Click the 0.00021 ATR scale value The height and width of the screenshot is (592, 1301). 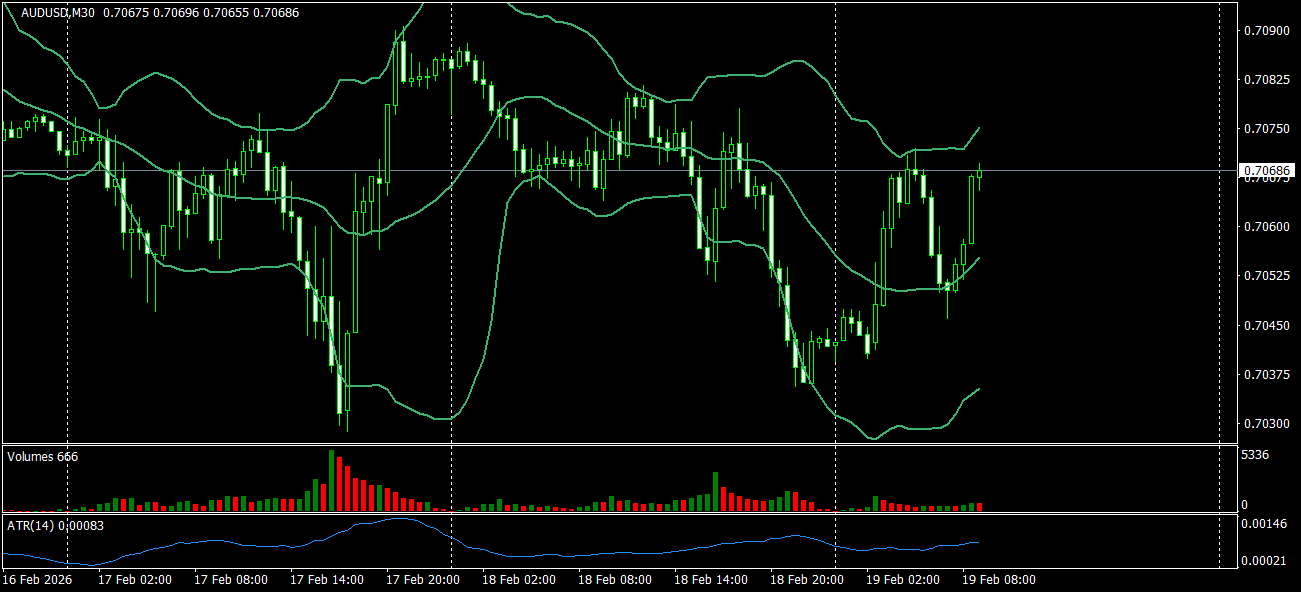tap(1266, 560)
